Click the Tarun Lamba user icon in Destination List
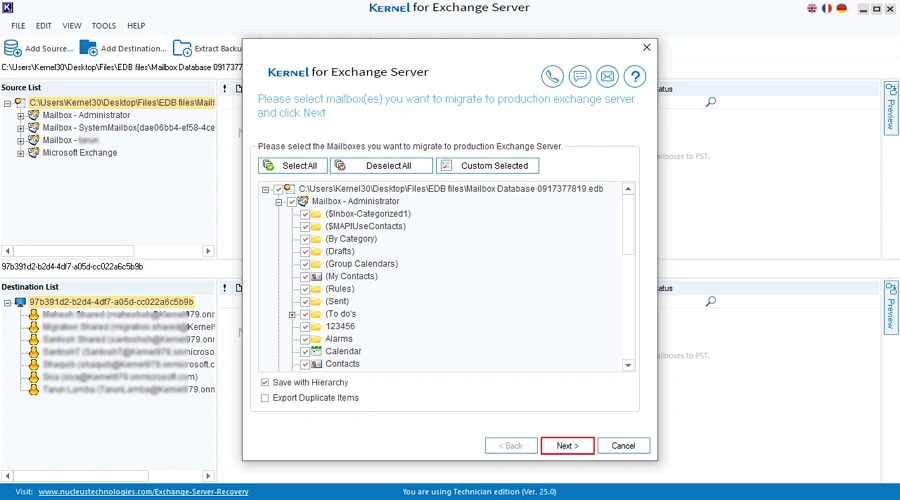 coord(34,389)
